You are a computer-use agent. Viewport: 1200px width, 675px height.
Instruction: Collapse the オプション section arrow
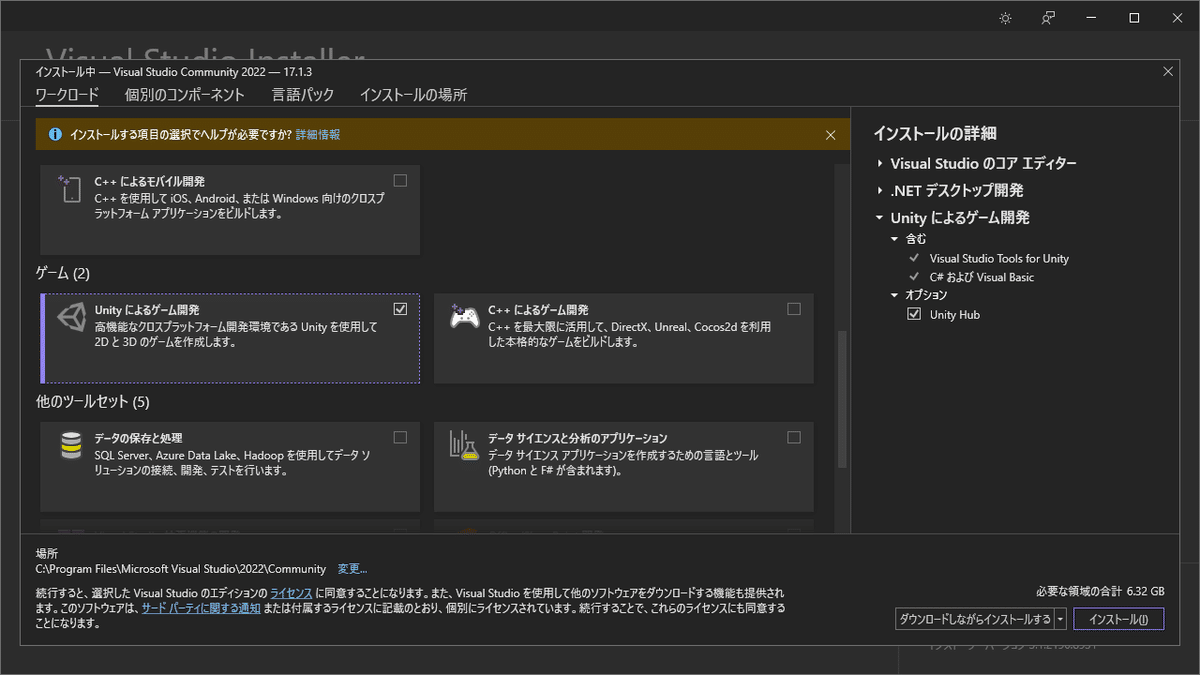895,295
